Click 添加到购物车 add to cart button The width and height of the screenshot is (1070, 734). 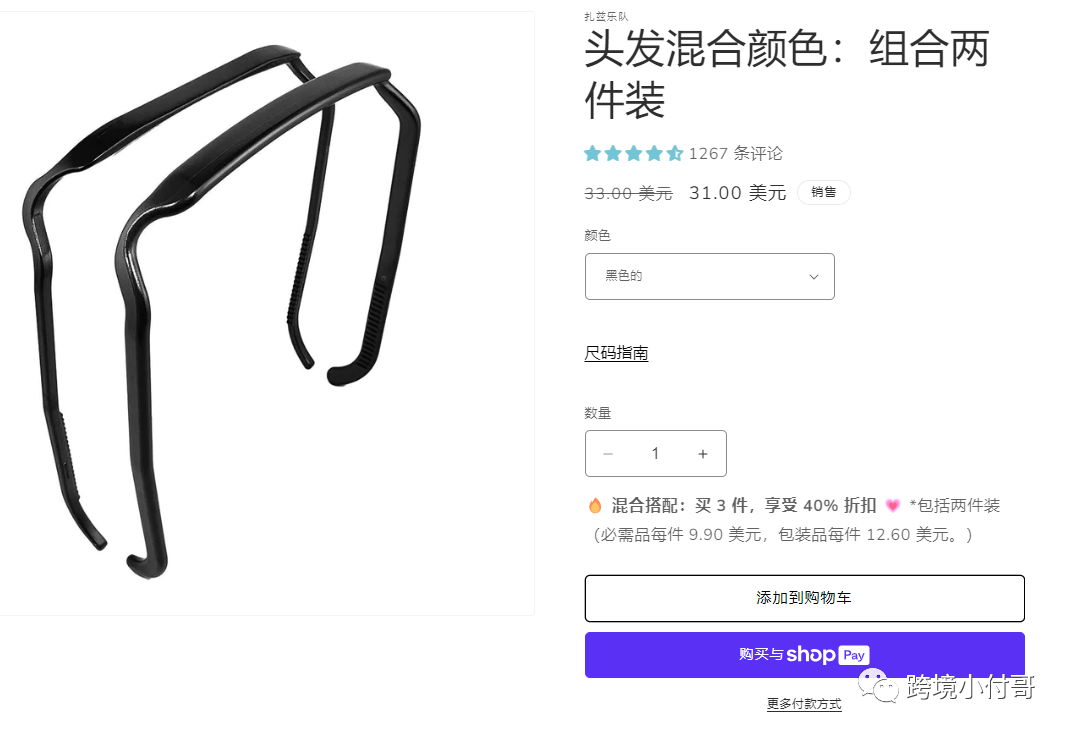(x=805, y=598)
